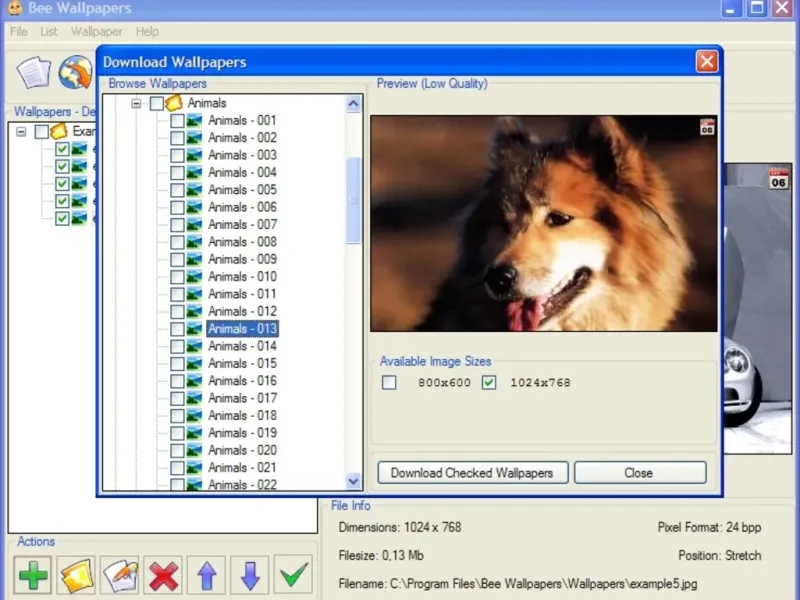
Task: Select Animals - 019 in the tree
Action: pyautogui.click(x=242, y=433)
